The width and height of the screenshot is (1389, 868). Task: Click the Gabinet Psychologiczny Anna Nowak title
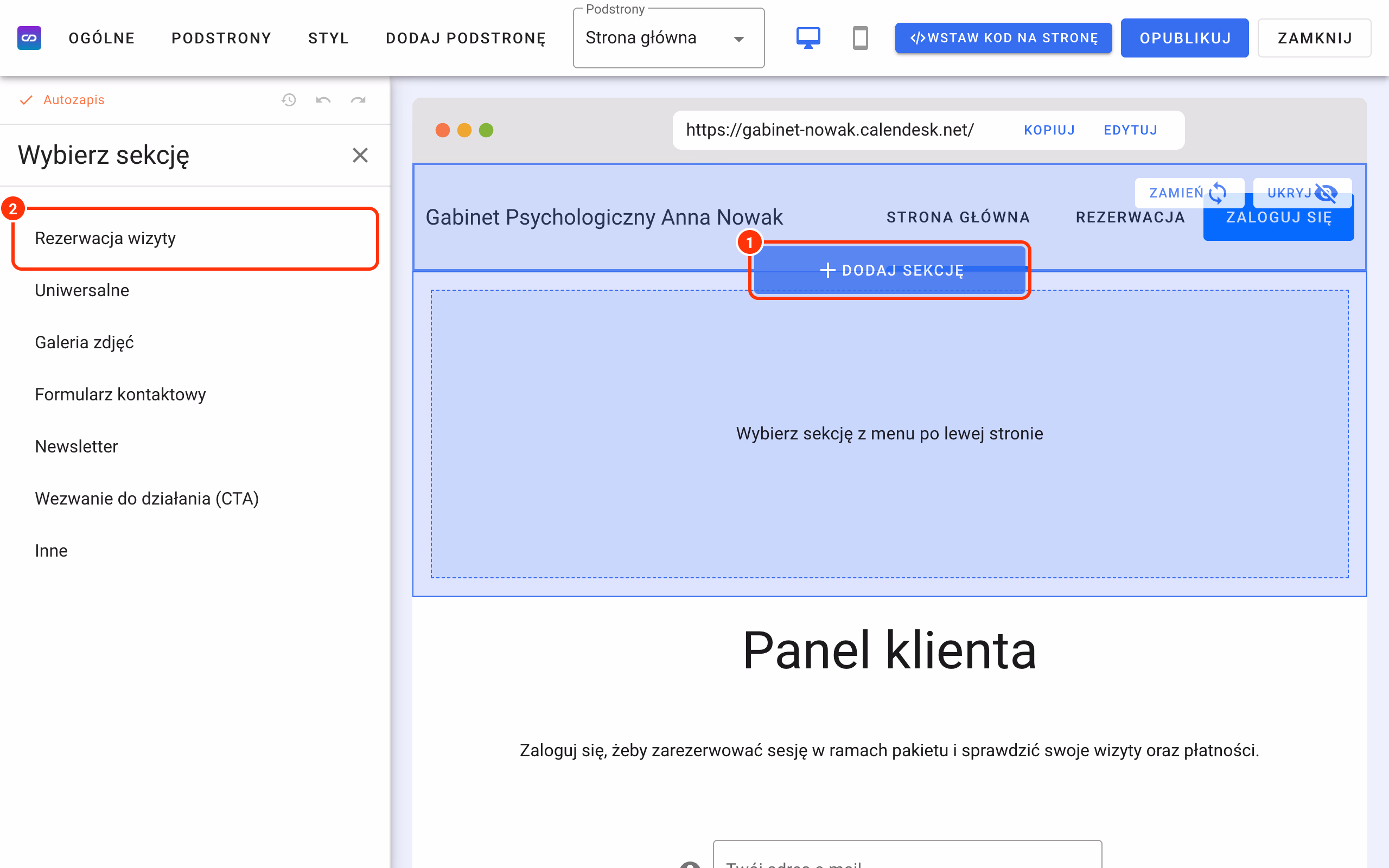(x=604, y=218)
